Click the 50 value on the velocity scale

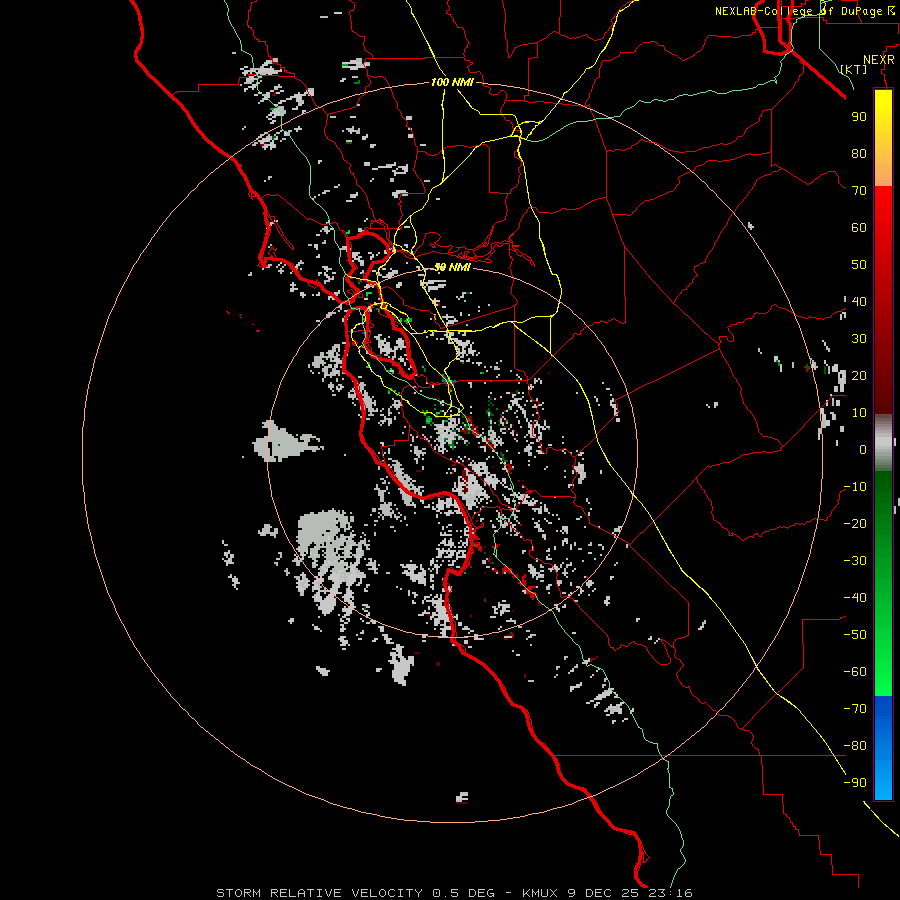[859, 265]
